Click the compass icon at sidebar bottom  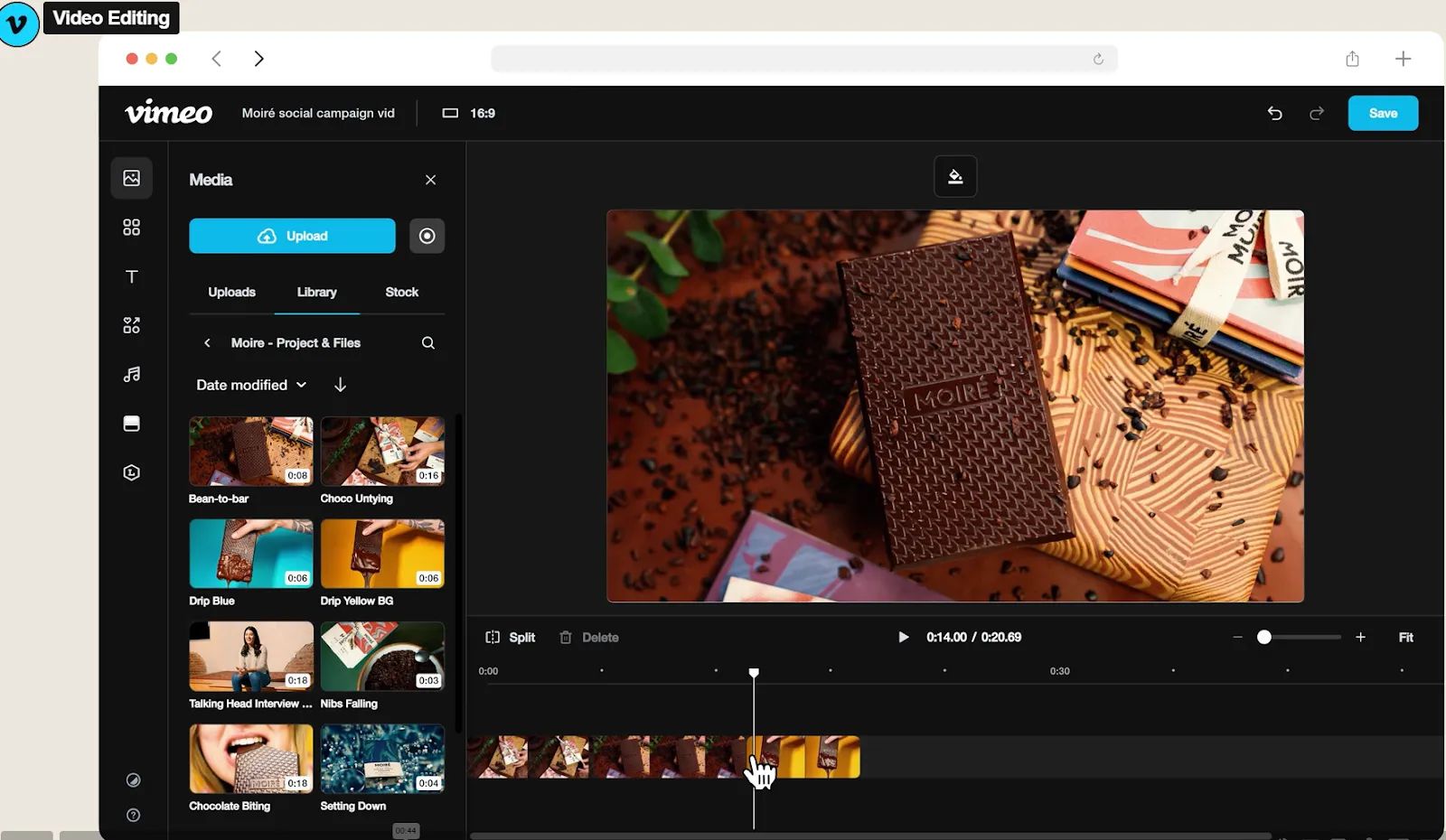tap(133, 780)
